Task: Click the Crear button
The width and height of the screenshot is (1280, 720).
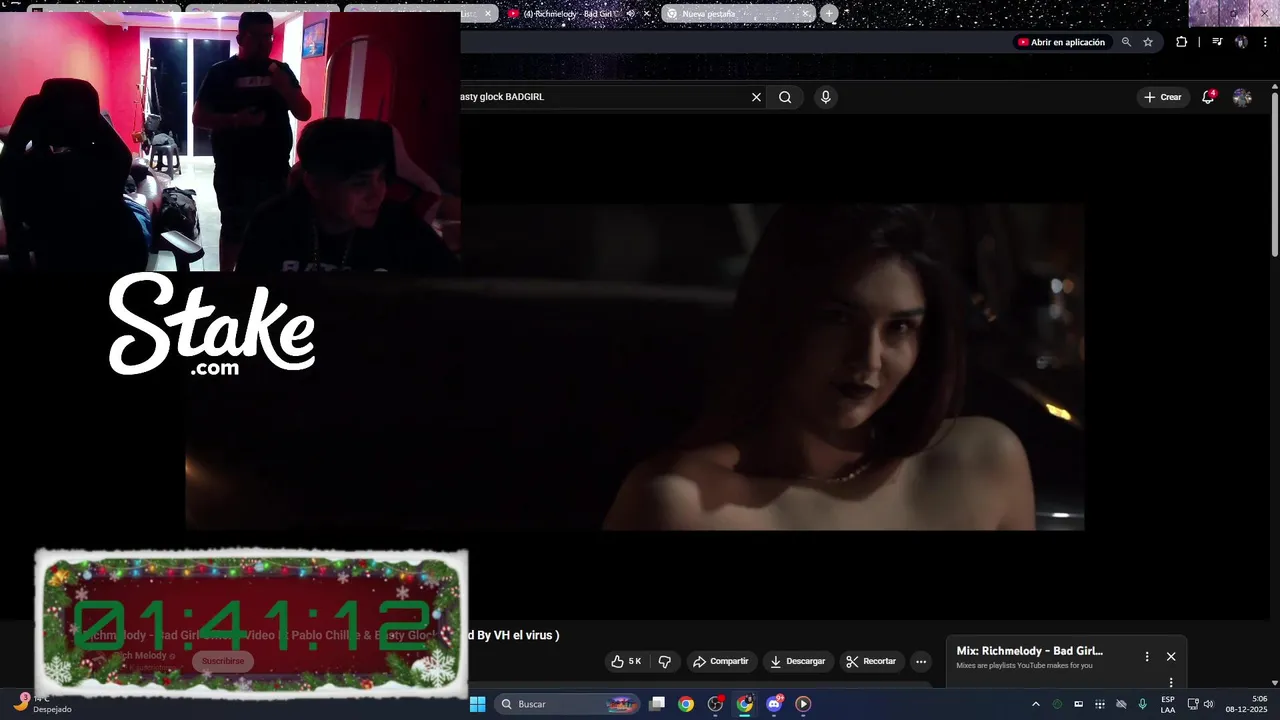Action: click(x=1163, y=97)
